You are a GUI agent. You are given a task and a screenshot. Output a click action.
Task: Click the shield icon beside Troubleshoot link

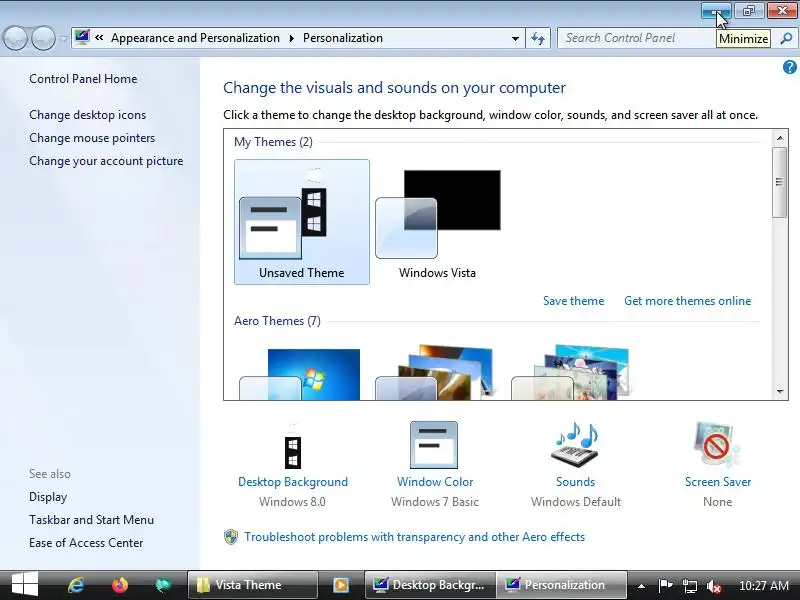pyautogui.click(x=231, y=537)
